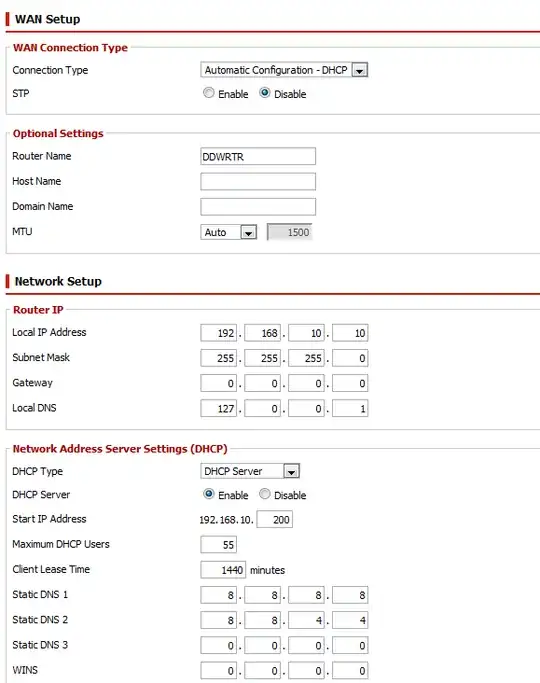540x683 pixels.
Task: Edit Local DNS second octet
Action: coord(262,409)
